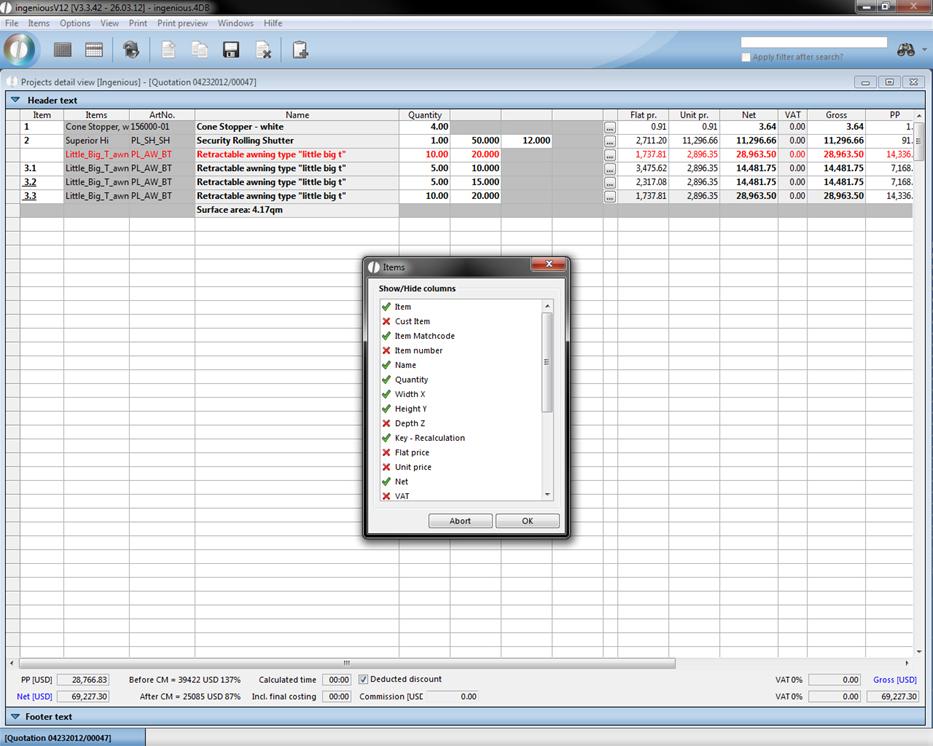Click the calendar table toolbar icon
The height and width of the screenshot is (746, 933).
coord(94,50)
